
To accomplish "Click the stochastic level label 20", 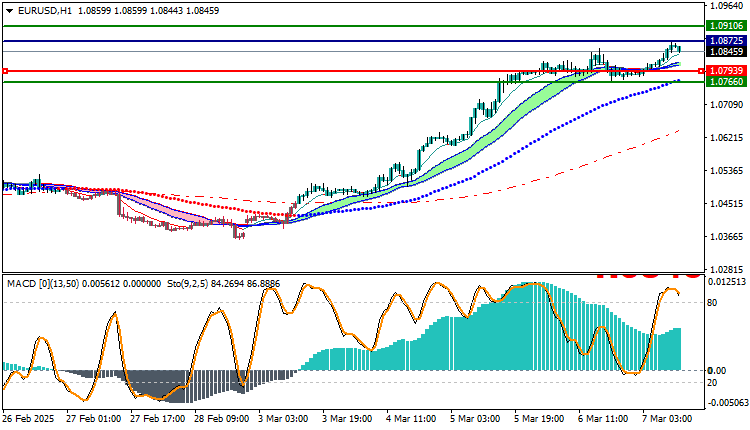I will 712,383.
